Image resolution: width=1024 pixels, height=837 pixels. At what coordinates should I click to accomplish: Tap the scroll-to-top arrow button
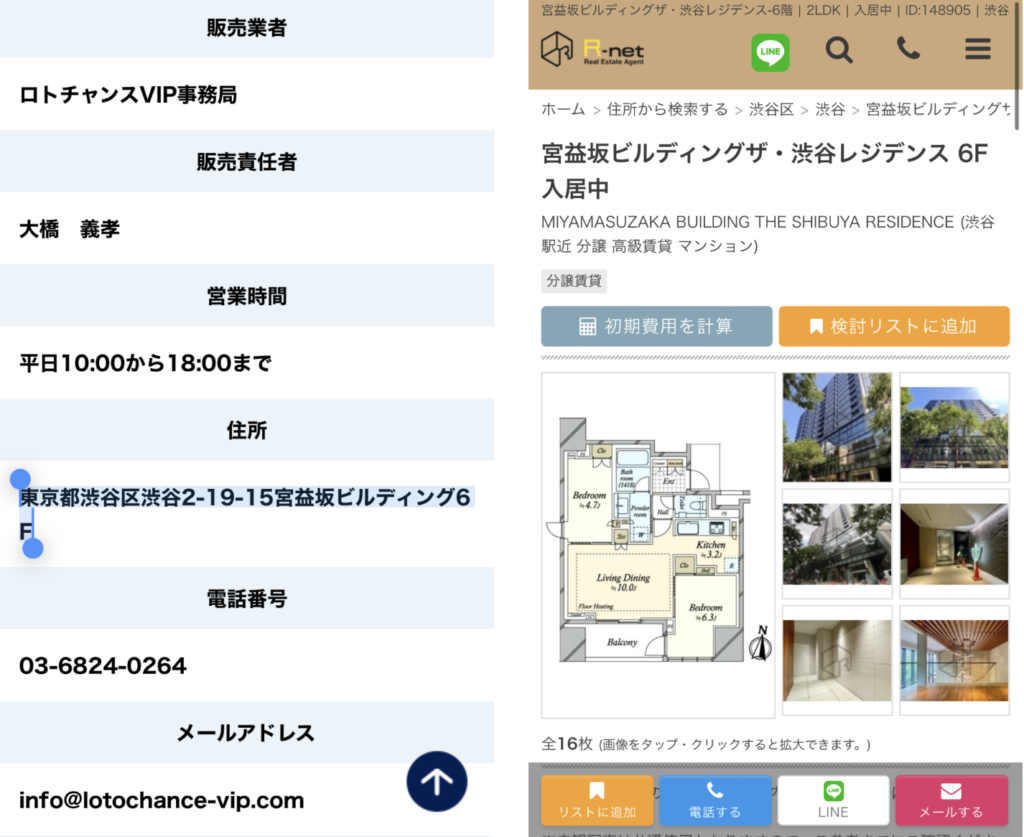pos(437,780)
